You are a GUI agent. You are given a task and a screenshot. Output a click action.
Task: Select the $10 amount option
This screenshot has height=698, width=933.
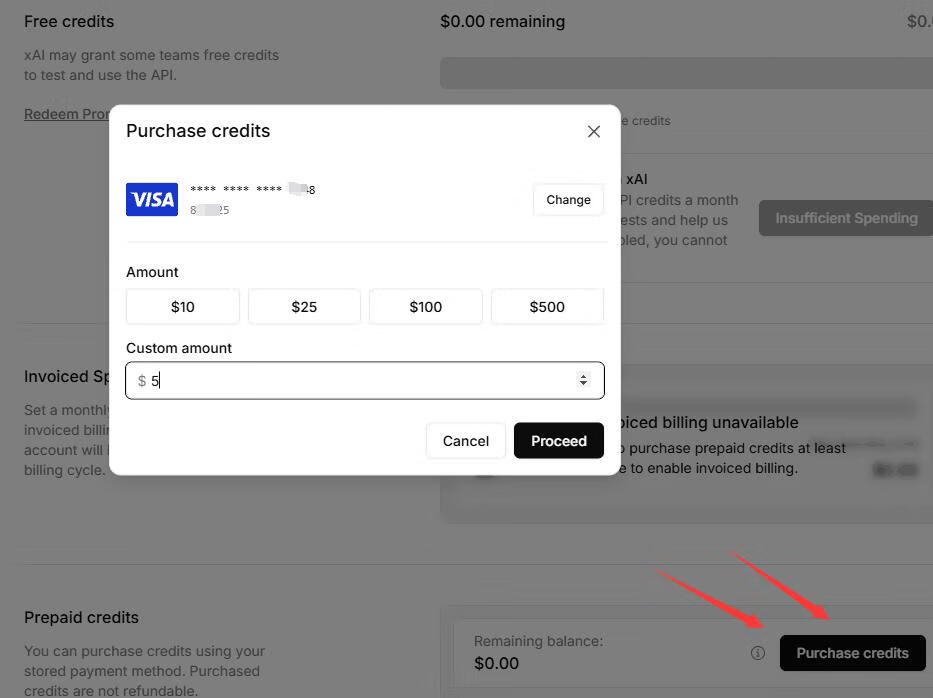183,307
